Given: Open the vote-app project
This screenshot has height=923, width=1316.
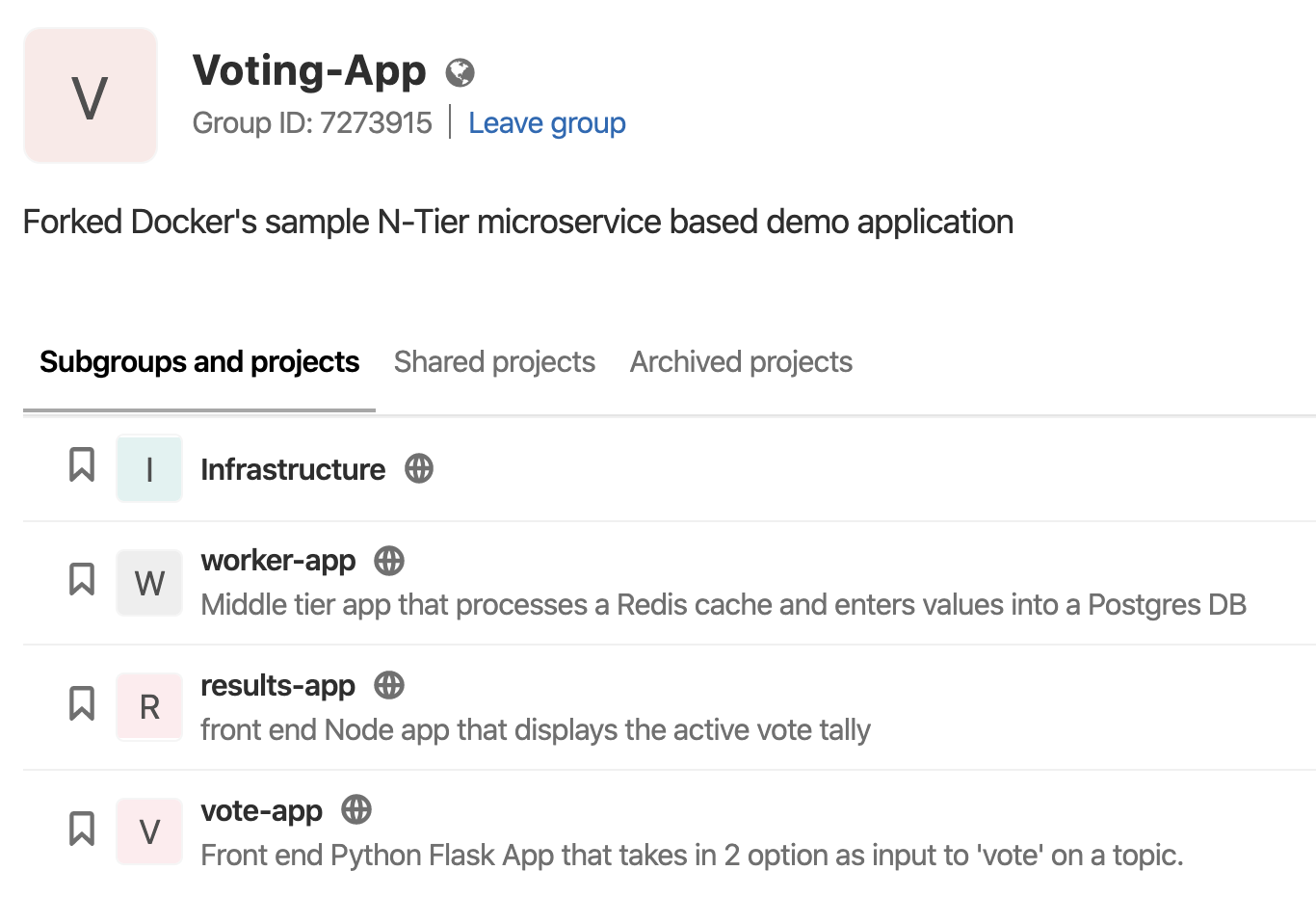Looking at the screenshot, I should [x=262, y=811].
